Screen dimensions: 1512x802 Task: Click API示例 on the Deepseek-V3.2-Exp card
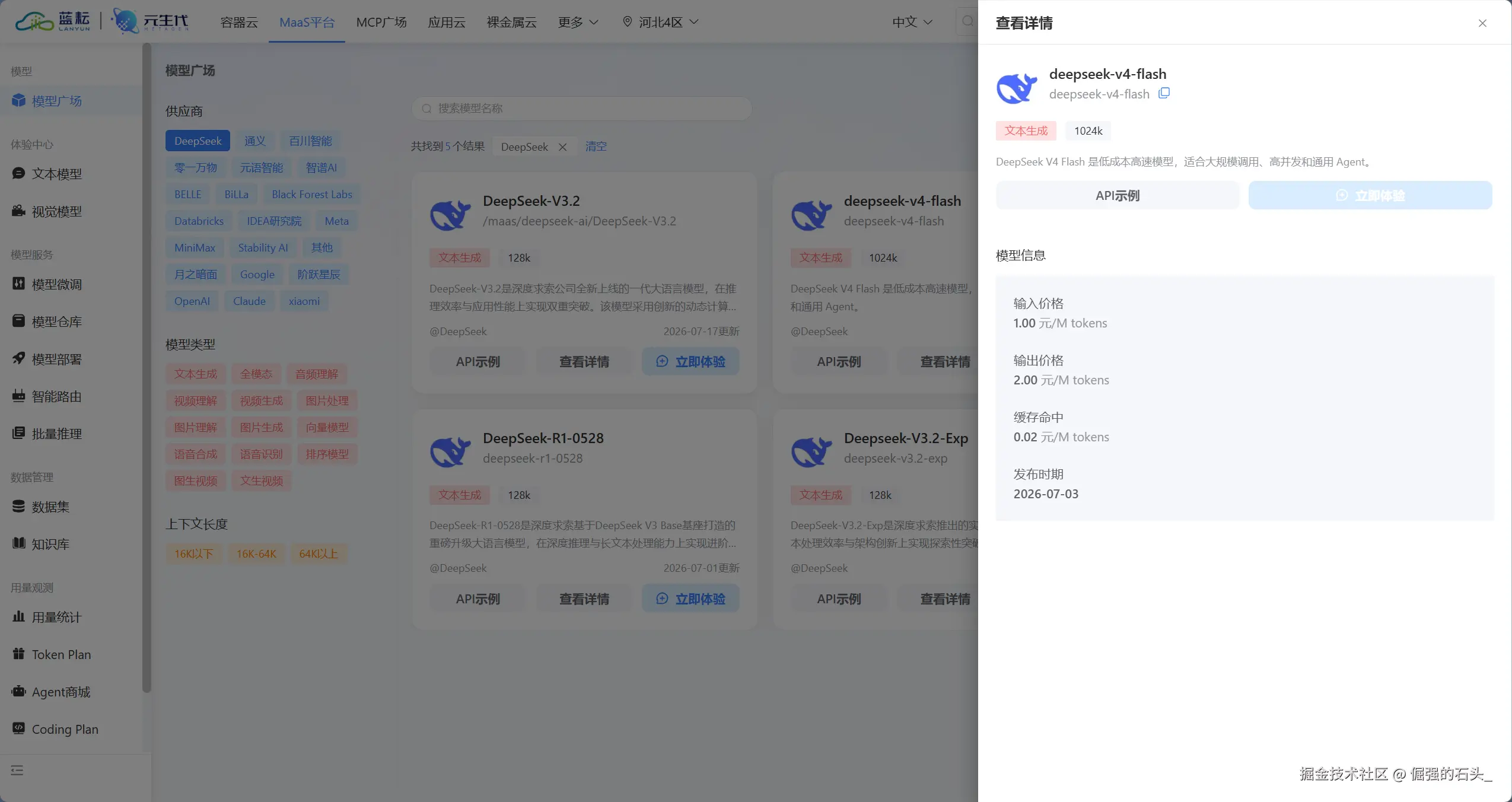click(x=839, y=599)
